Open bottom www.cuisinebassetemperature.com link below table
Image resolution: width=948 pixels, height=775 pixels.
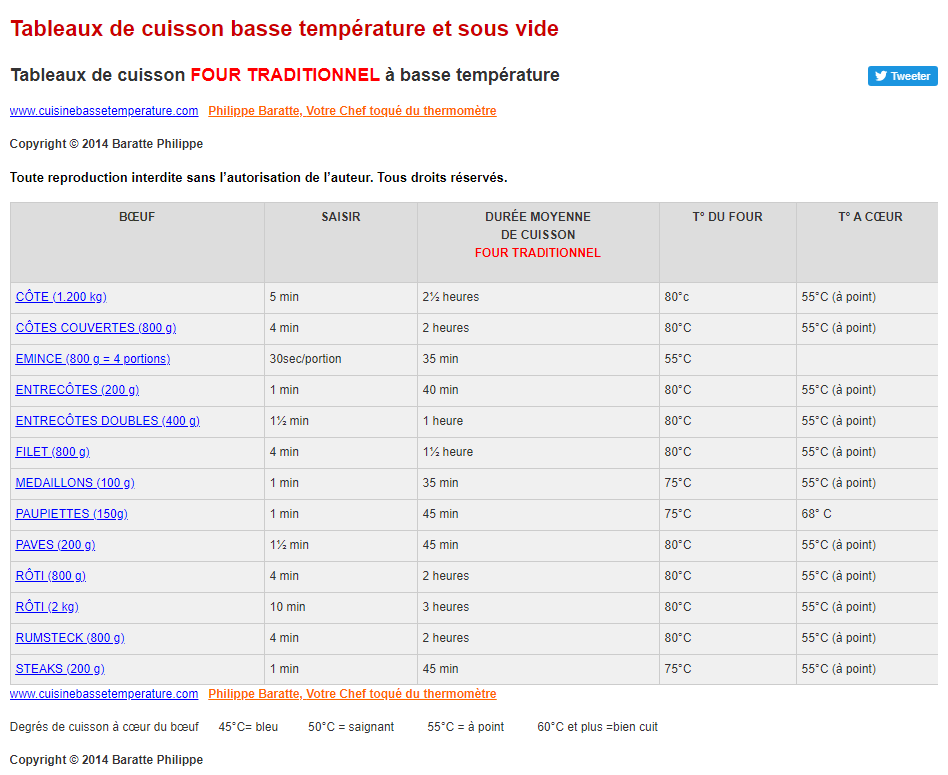104,694
